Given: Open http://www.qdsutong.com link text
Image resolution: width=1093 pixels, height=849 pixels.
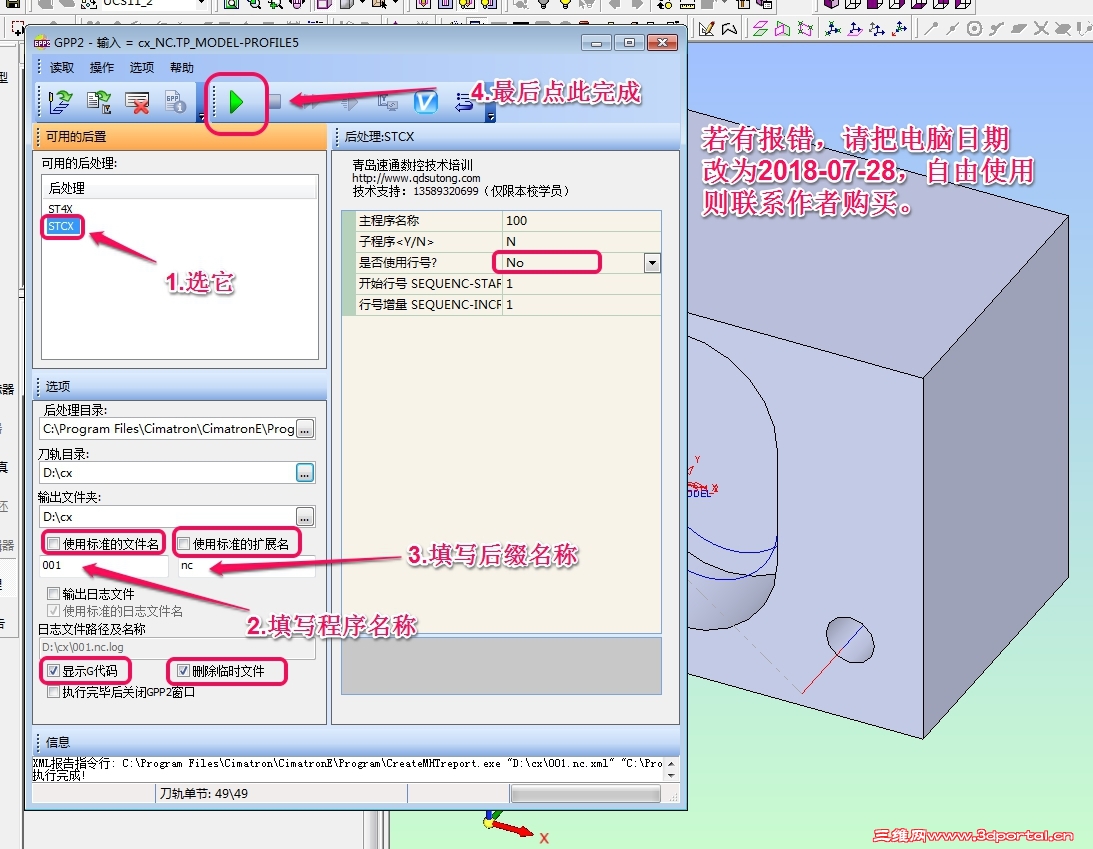Looking at the screenshot, I should [416, 178].
